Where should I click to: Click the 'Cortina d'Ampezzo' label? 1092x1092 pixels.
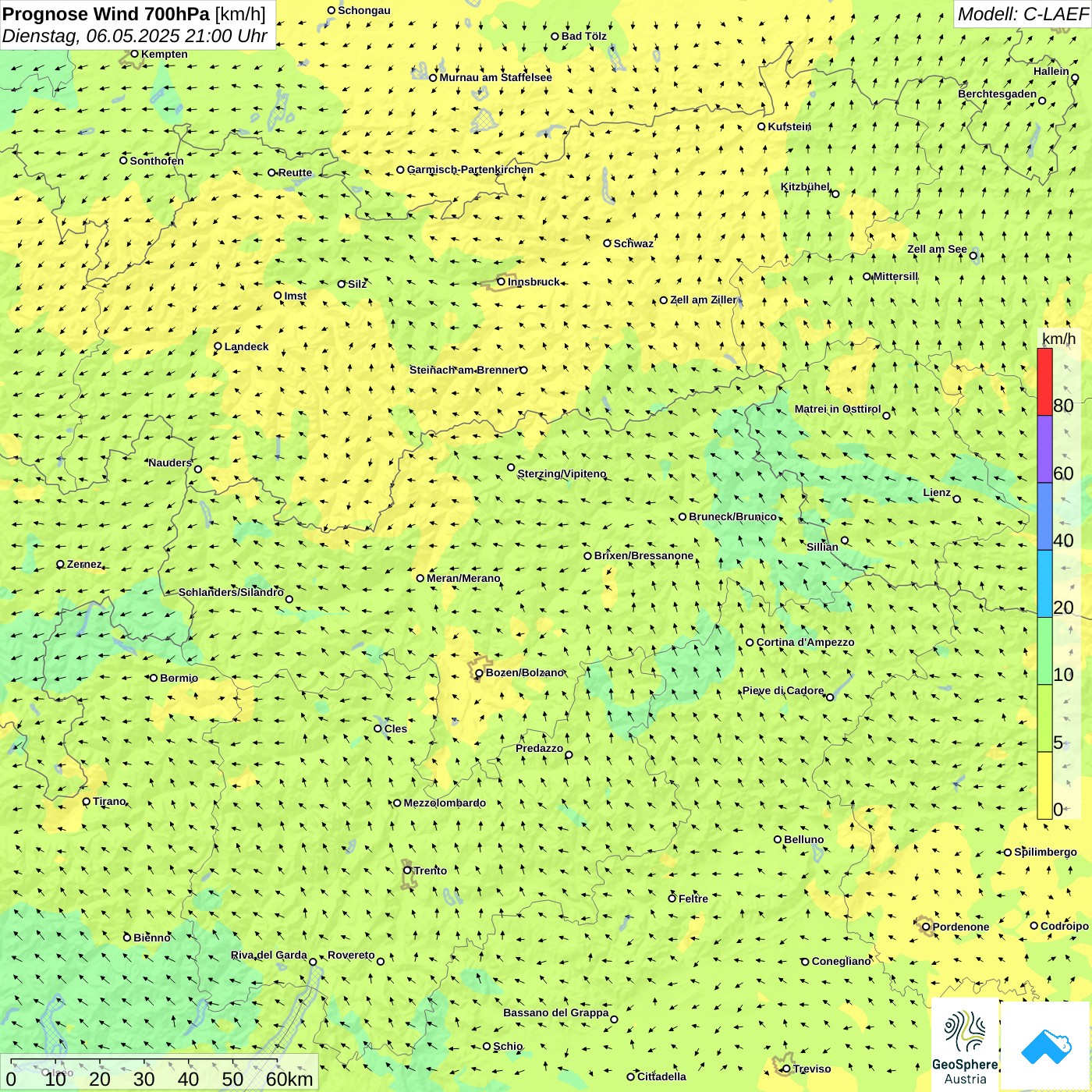click(805, 642)
